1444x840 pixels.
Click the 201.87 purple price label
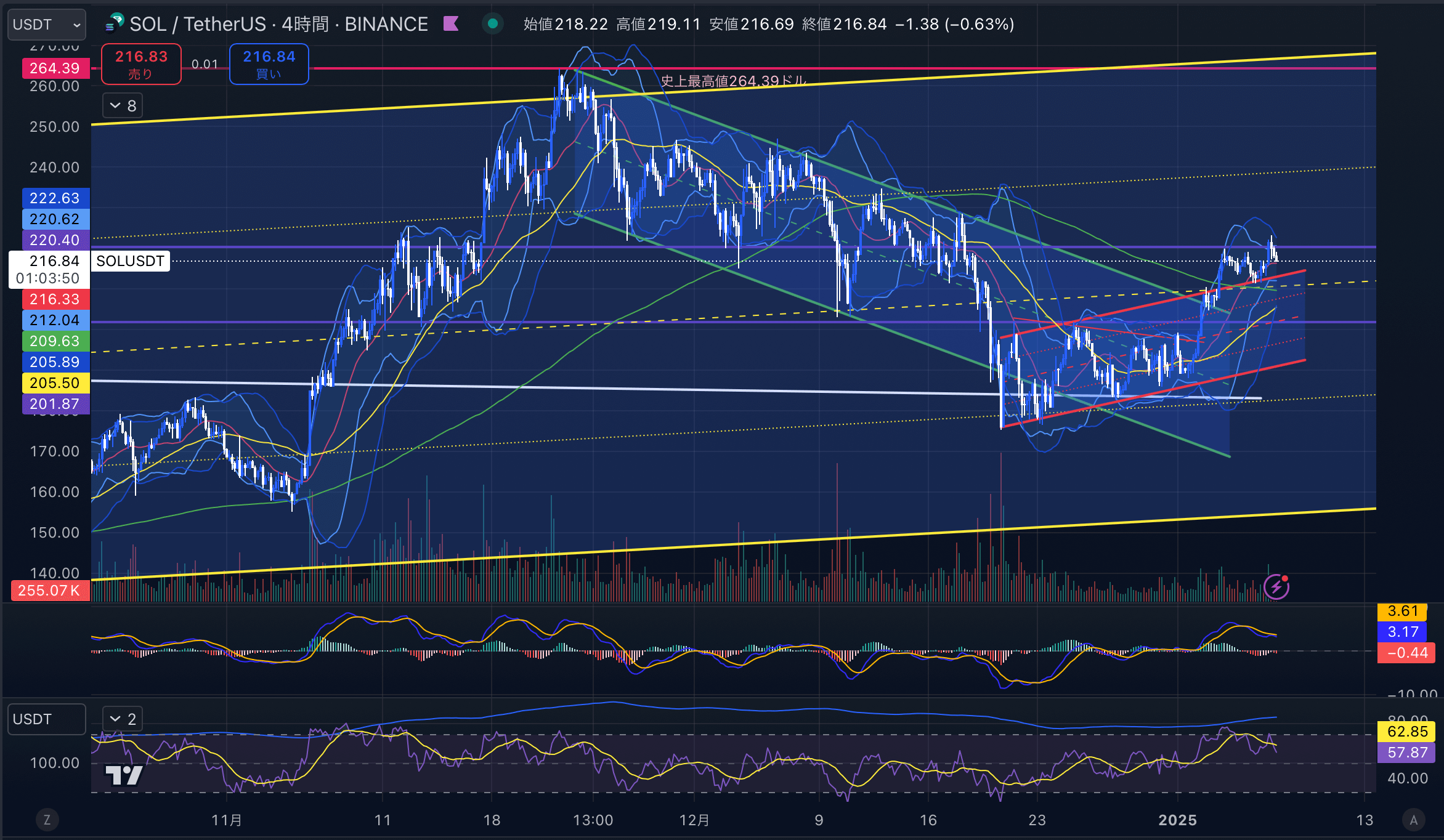(x=55, y=404)
